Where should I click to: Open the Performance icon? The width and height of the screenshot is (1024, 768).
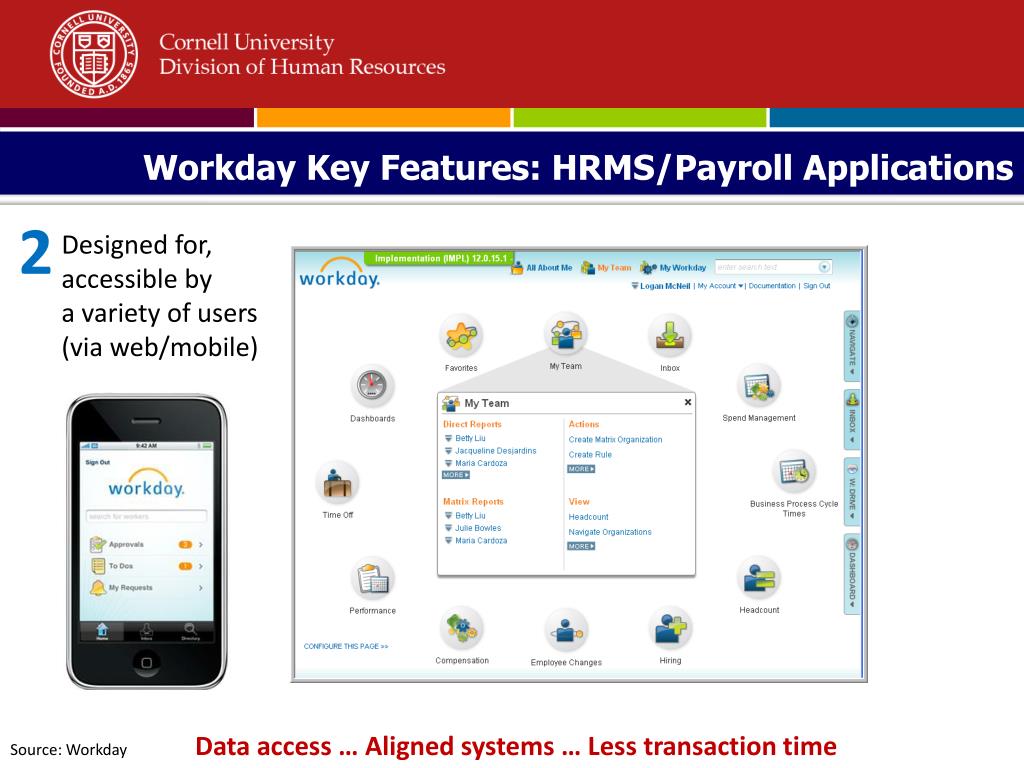pyautogui.click(x=372, y=579)
